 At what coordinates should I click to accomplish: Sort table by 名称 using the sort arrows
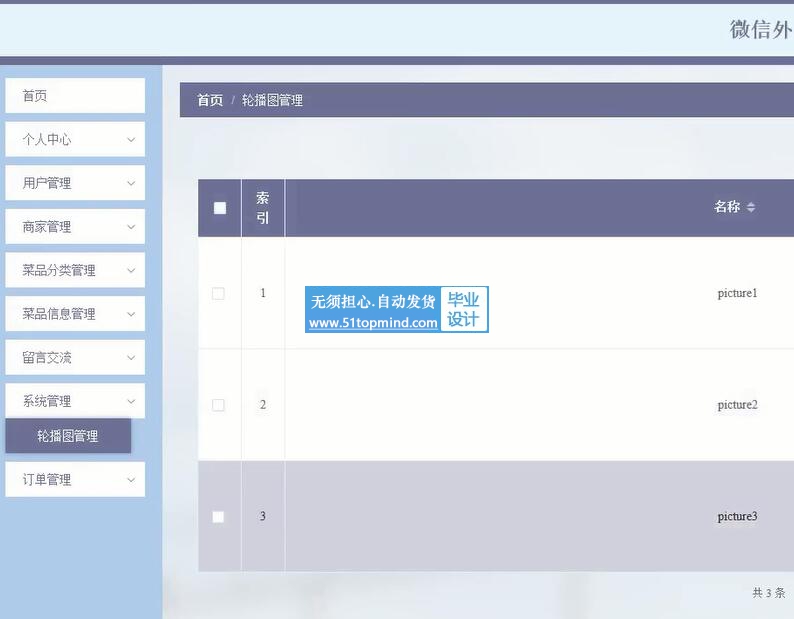751,207
